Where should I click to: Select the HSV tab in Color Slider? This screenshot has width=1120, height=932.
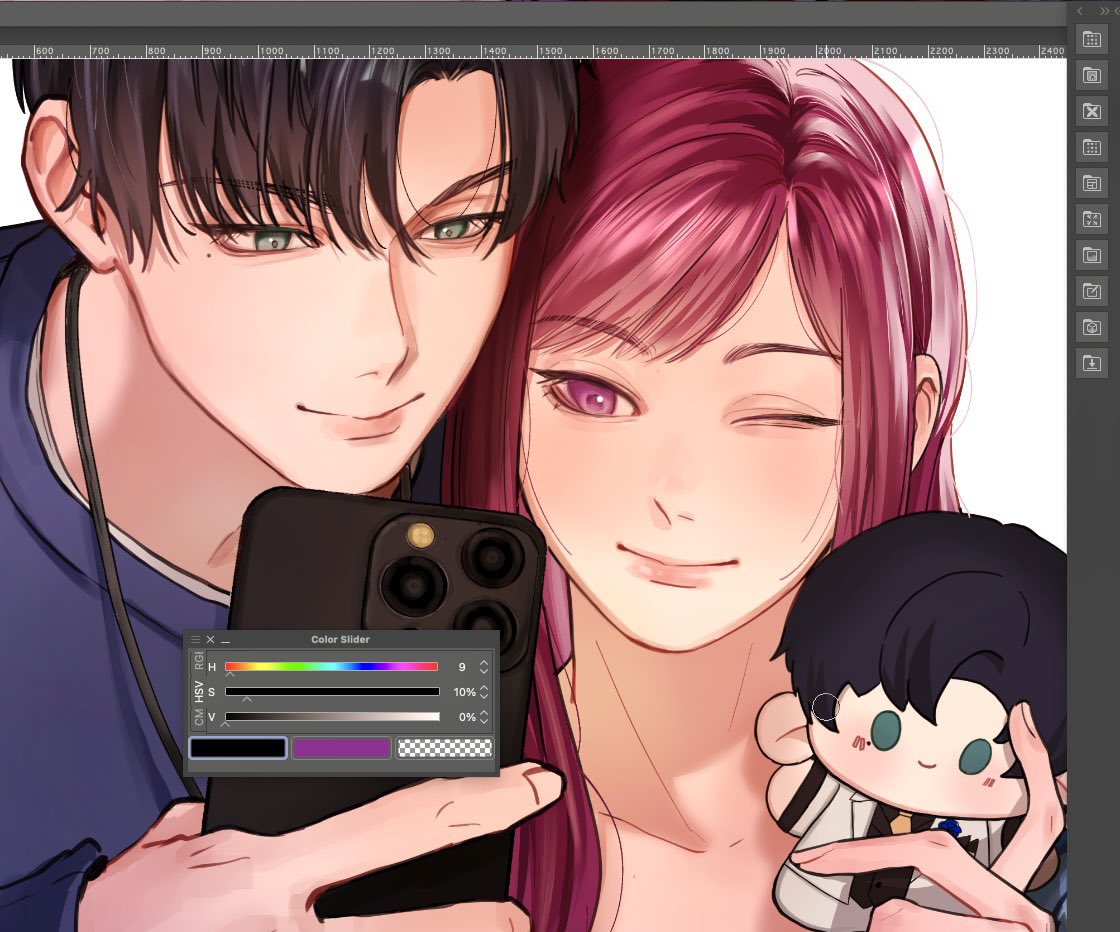pos(198,691)
